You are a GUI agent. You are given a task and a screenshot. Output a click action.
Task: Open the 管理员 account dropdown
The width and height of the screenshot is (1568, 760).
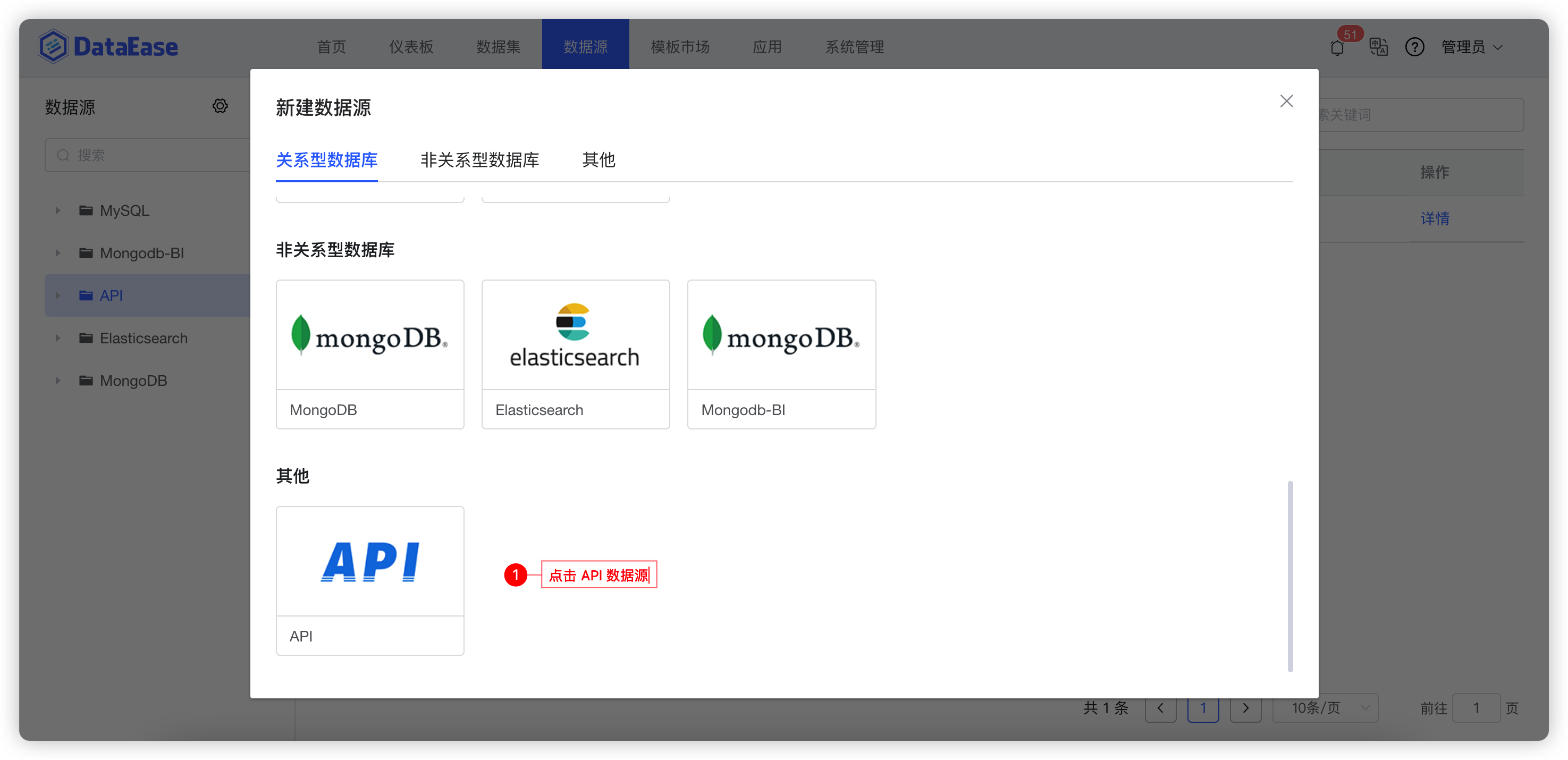pyautogui.click(x=1472, y=47)
